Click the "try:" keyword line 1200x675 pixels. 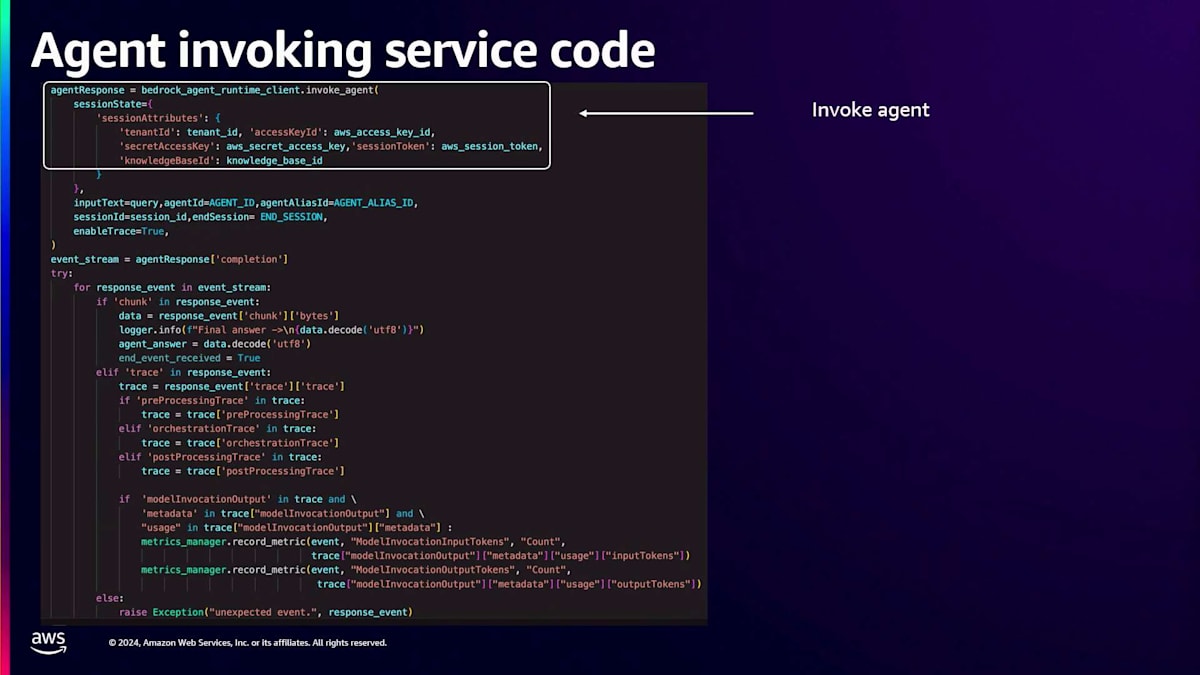coord(62,273)
